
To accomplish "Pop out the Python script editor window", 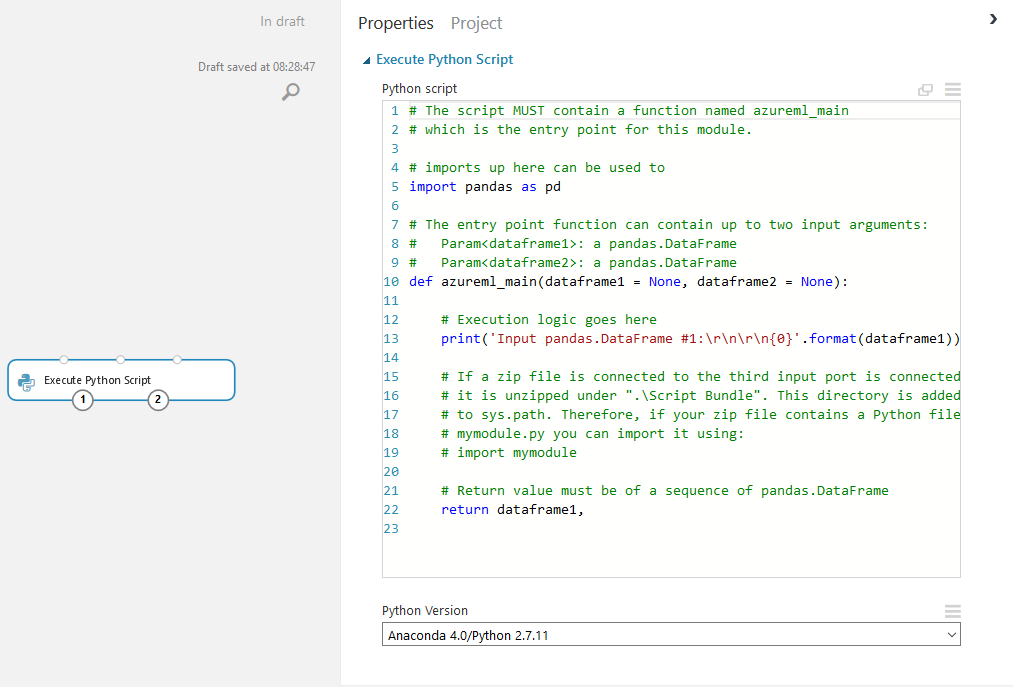I will click(925, 90).
